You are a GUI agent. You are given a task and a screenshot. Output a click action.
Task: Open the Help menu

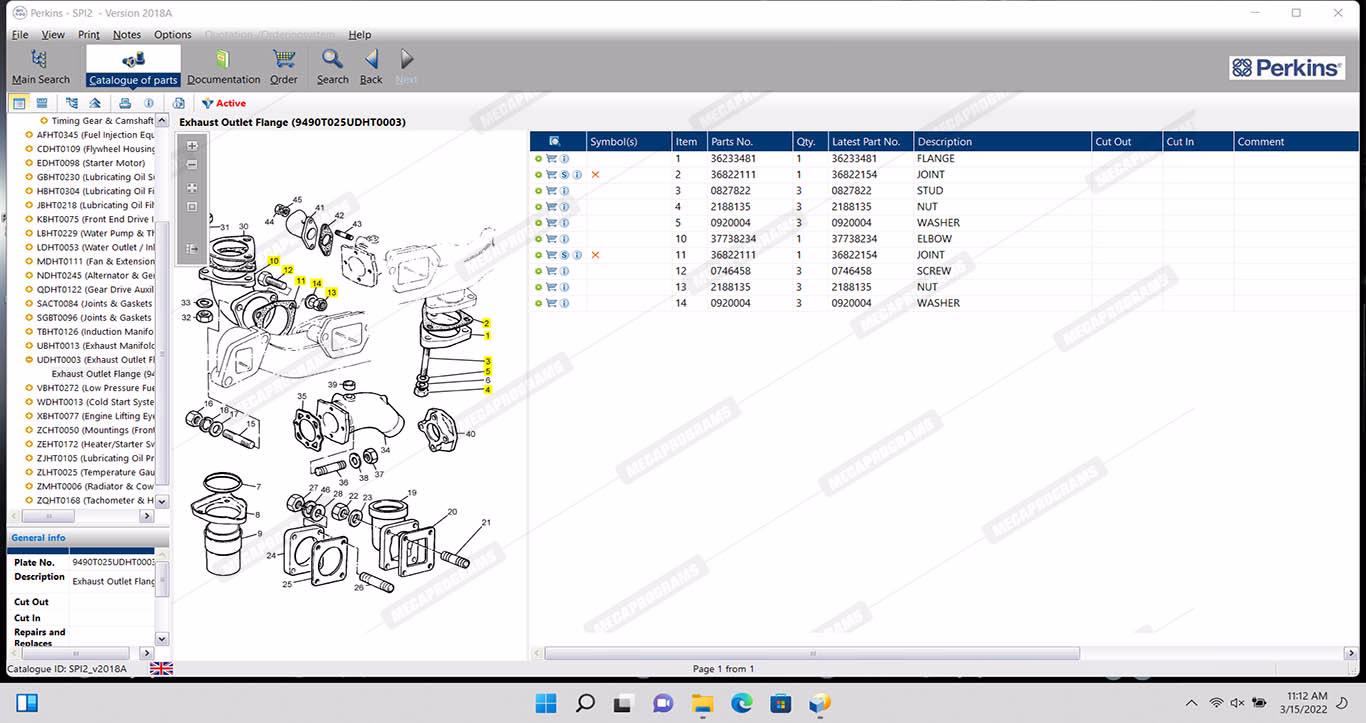[x=359, y=34]
